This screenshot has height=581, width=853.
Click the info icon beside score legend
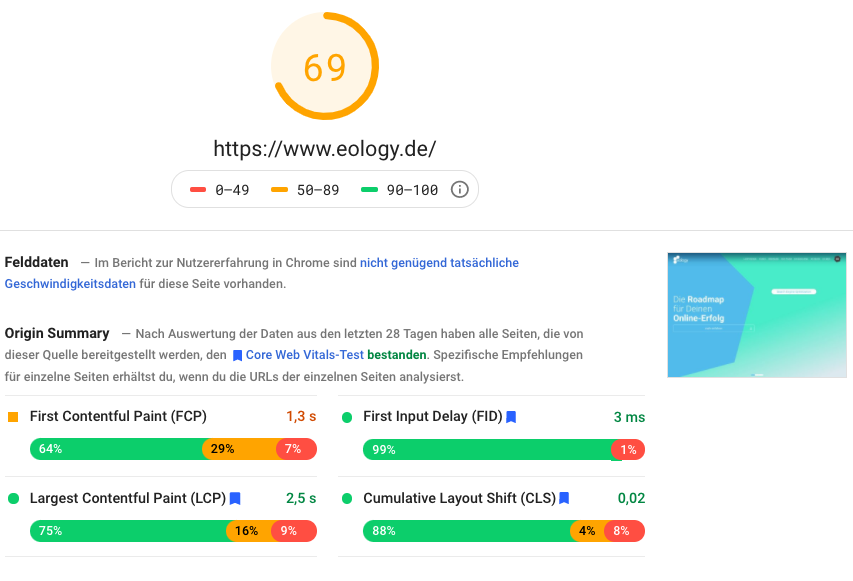click(x=460, y=189)
